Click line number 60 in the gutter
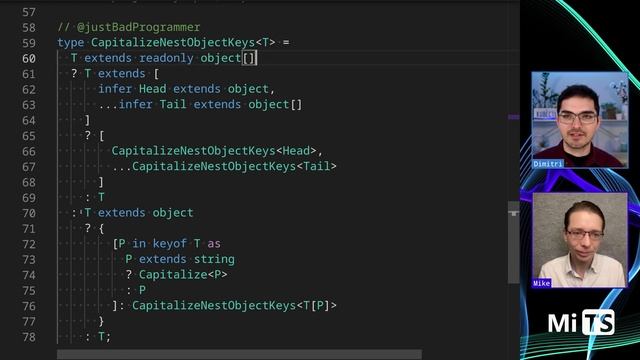The height and width of the screenshot is (360, 640). point(29,59)
